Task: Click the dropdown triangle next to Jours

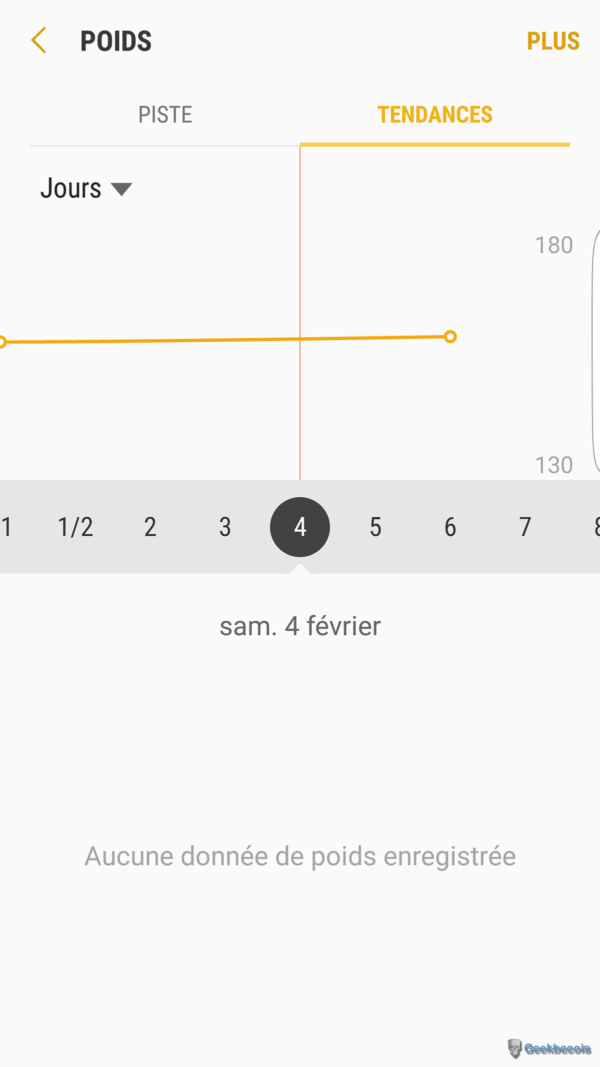Action: (x=122, y=189)
